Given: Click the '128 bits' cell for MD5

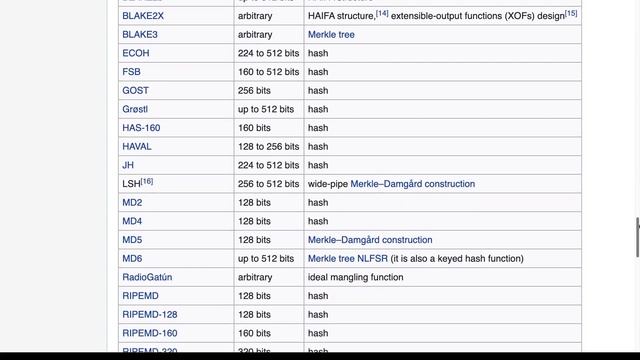Looking at the screenshot, I should (x=269, y=240).
